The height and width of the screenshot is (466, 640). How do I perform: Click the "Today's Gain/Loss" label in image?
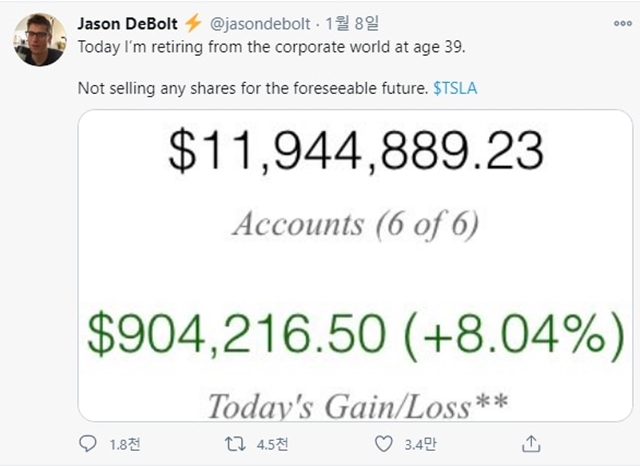357,404
